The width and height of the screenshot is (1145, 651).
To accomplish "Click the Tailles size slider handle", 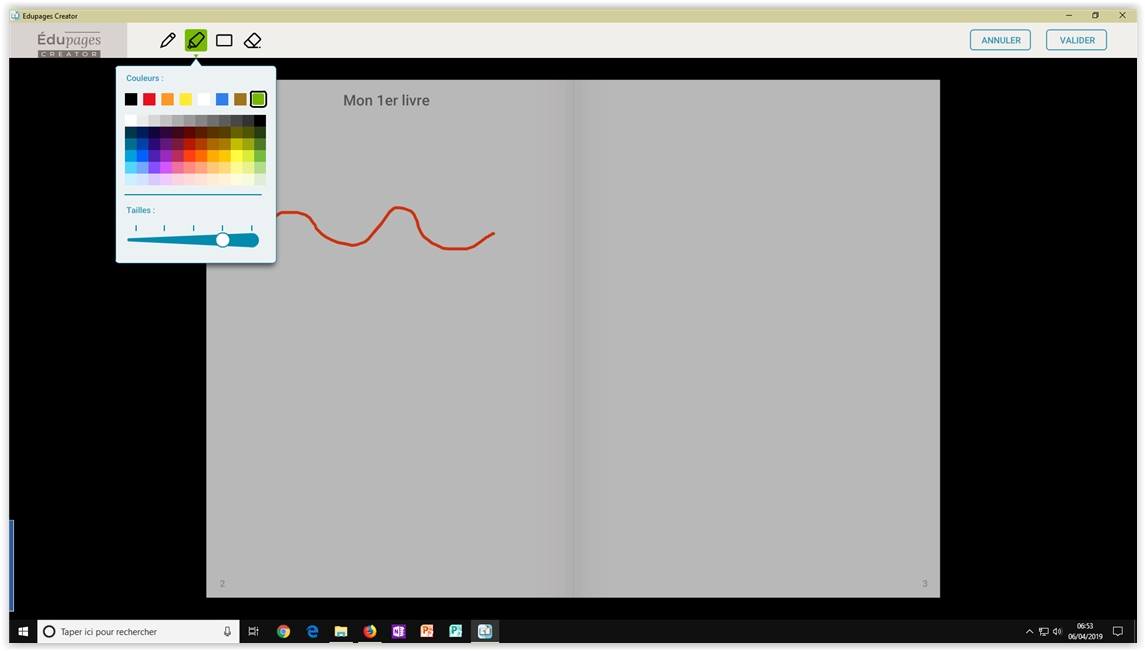I will coord(223,240).
